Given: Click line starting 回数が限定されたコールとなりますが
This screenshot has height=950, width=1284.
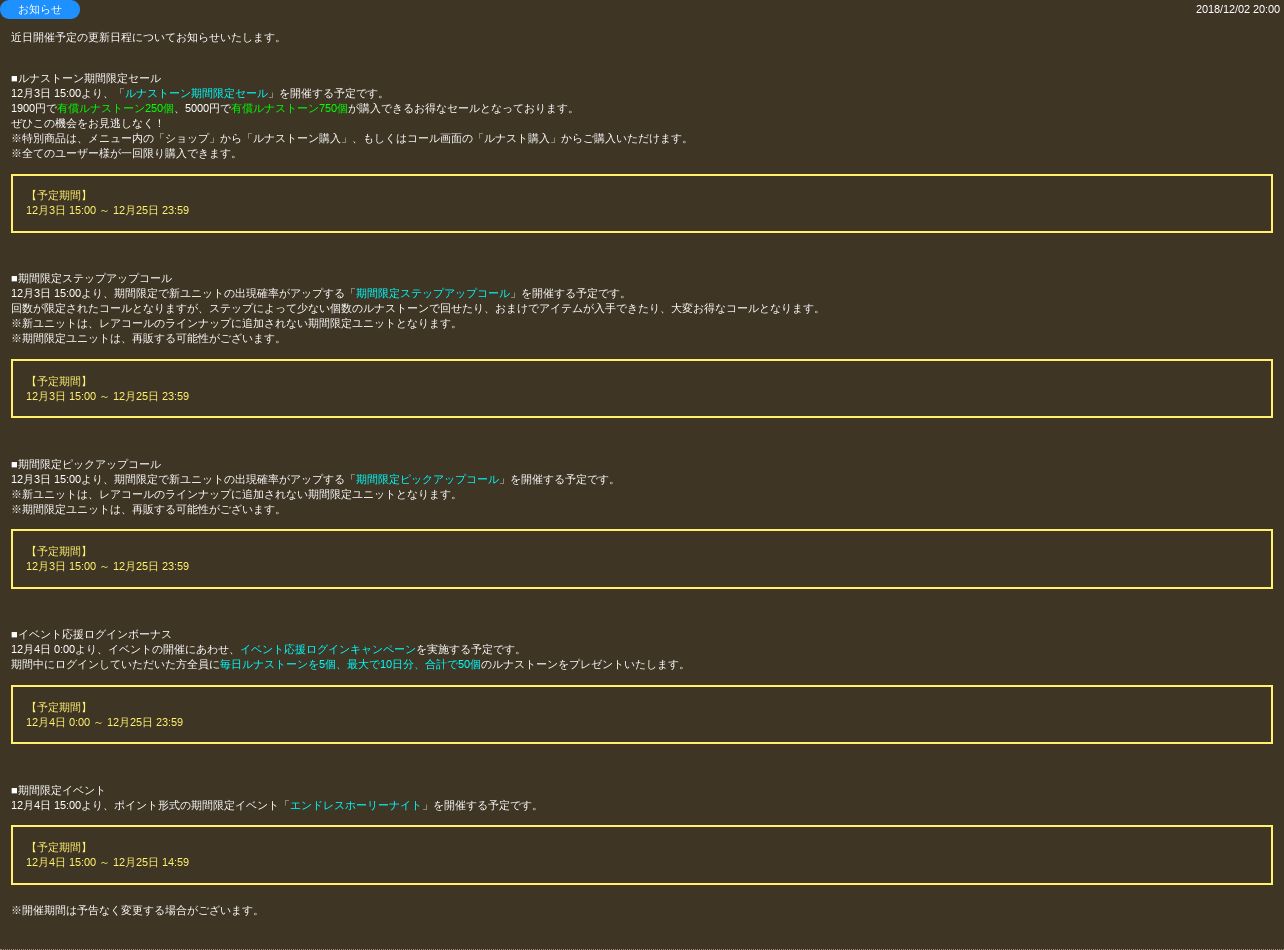Looking at the screenshot, I should tap(417, 308).
